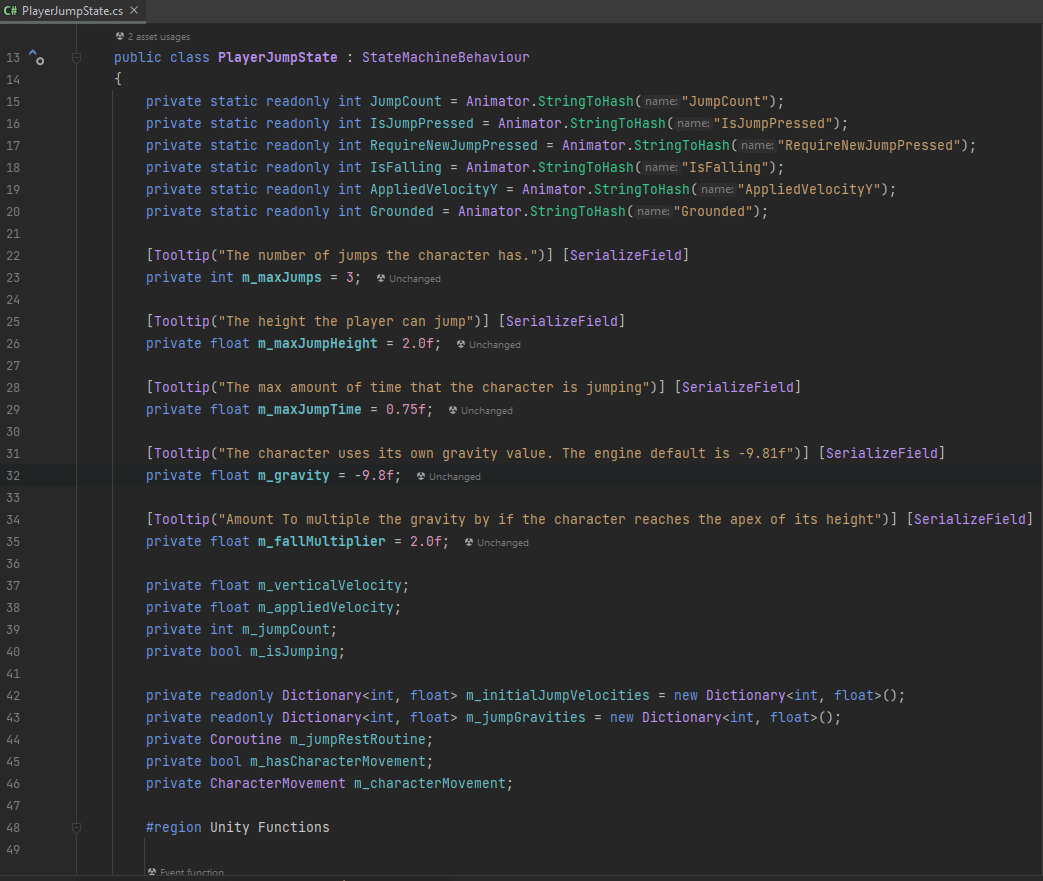Close the PlayerJumpState.cs tab

click(x=134, y=10)
